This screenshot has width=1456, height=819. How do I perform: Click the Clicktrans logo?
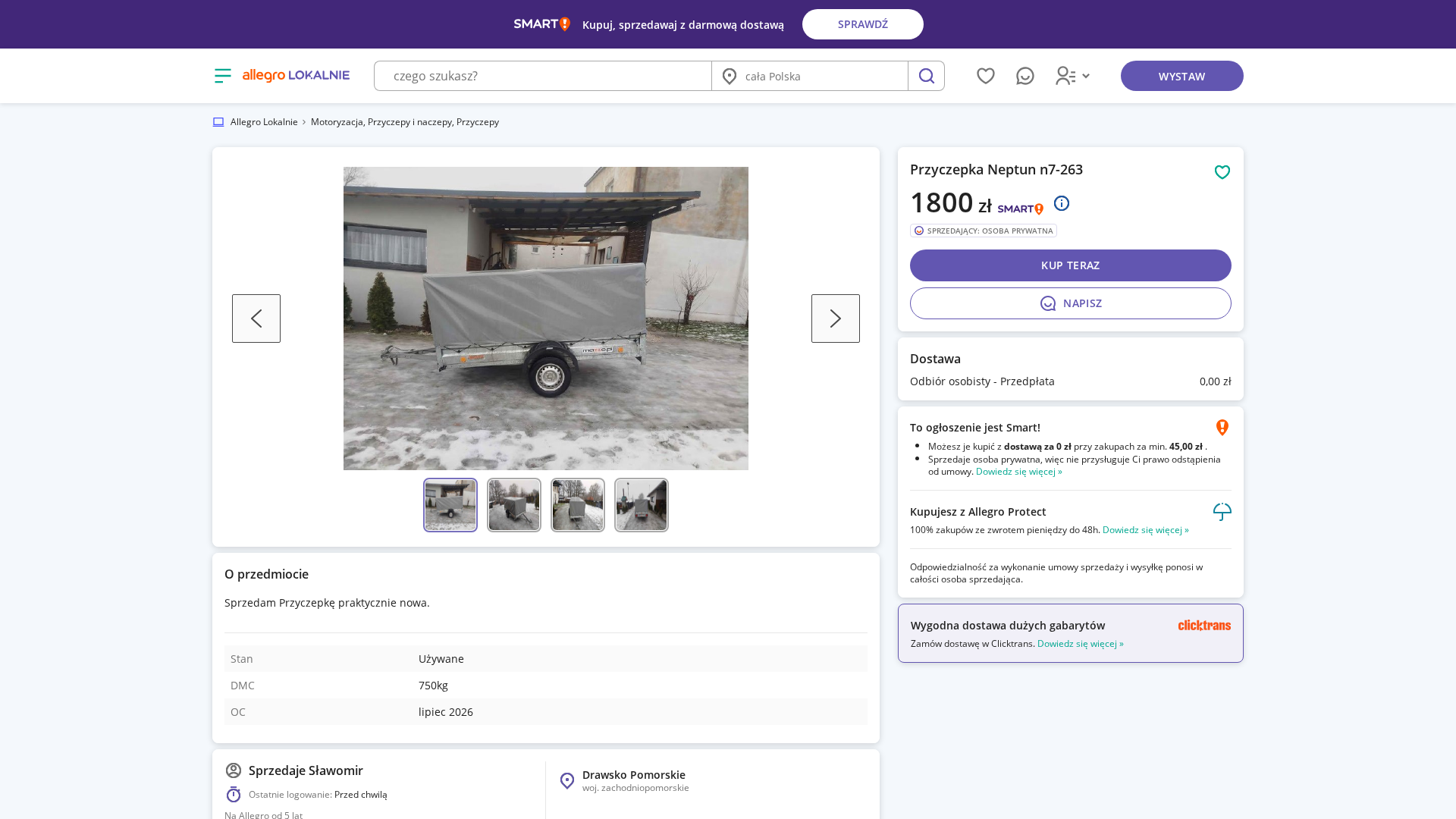coord(1204,625)
